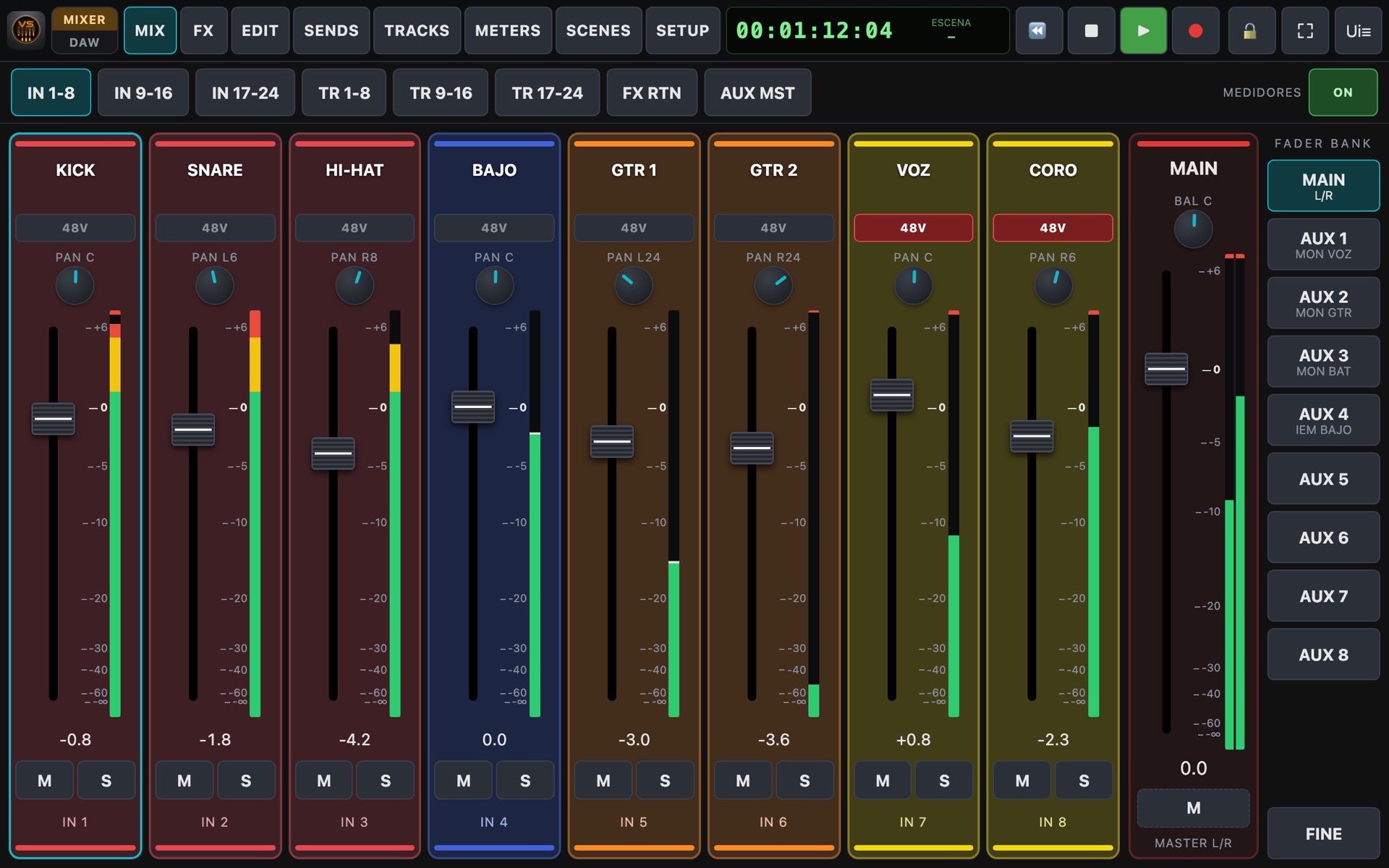
Task: Click the KICK channel fader handle
Action: tap(53, 419)
